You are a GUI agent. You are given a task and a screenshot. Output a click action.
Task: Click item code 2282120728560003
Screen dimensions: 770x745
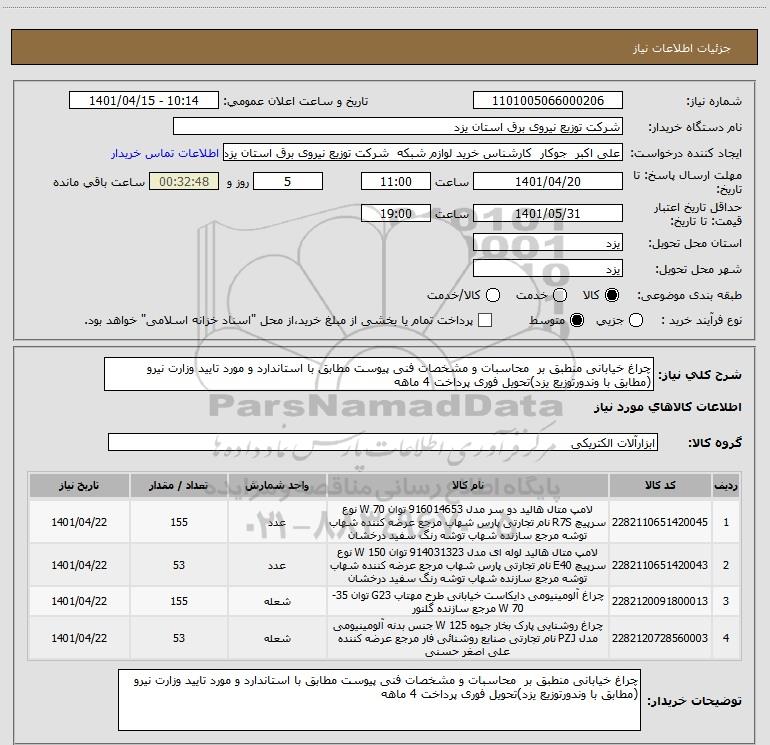click(x=660, y=638)
